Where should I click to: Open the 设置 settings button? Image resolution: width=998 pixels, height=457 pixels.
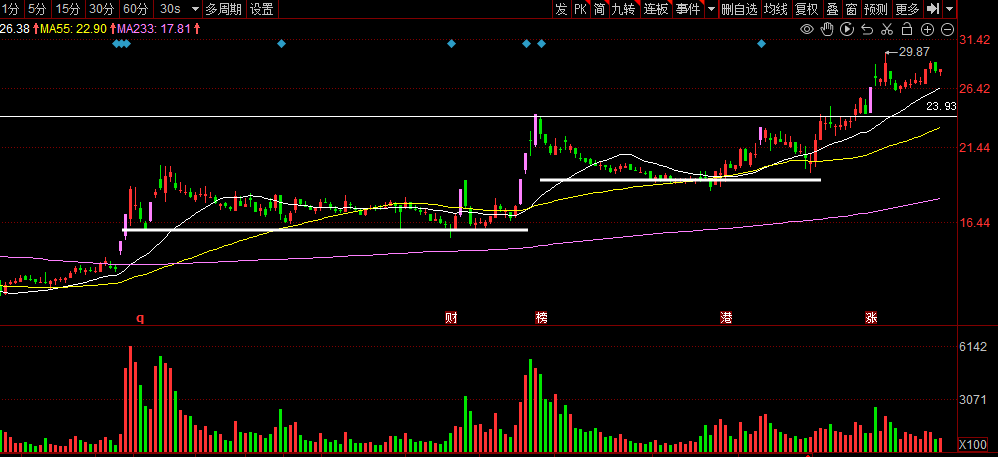[261, 9]
